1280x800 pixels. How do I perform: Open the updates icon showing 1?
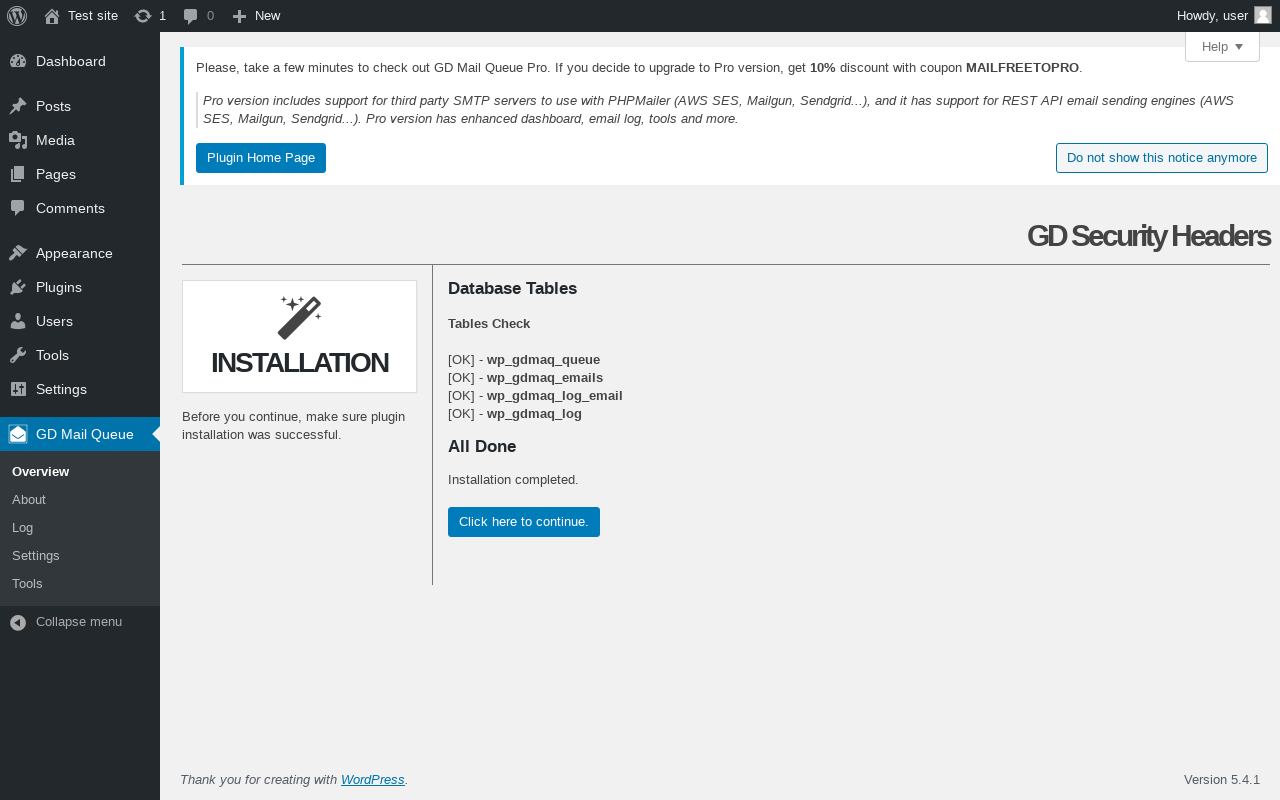[x=143, y=16]
